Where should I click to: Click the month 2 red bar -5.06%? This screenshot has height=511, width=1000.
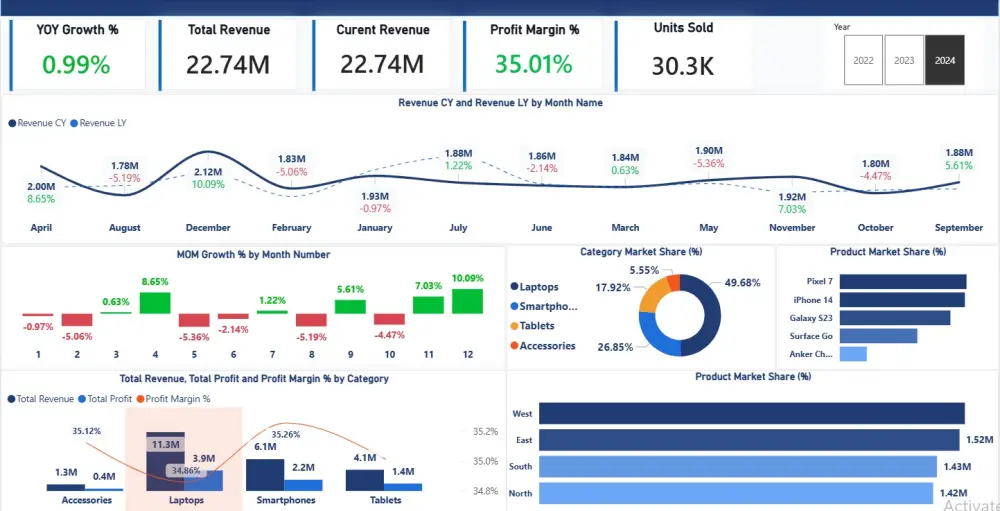coord(77,320)
